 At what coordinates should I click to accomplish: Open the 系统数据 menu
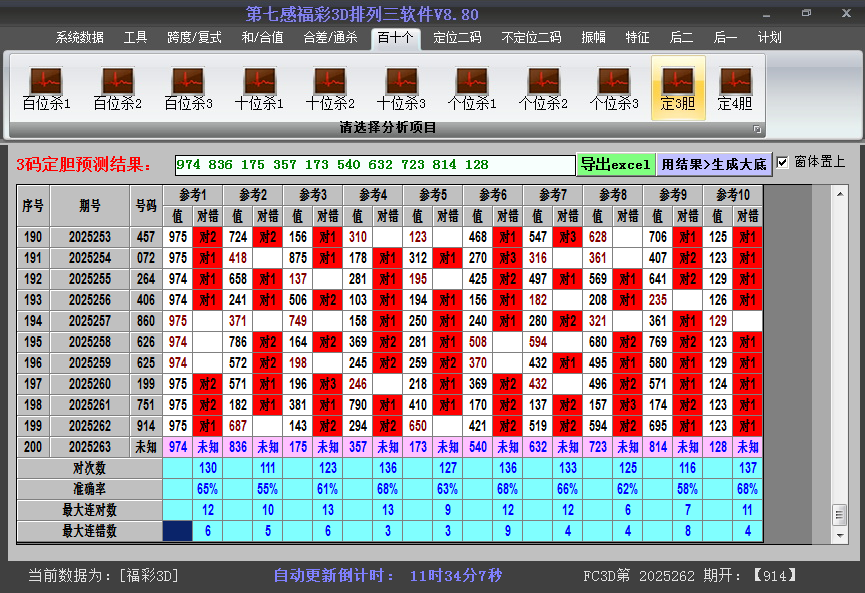click(x=76, y=36)
